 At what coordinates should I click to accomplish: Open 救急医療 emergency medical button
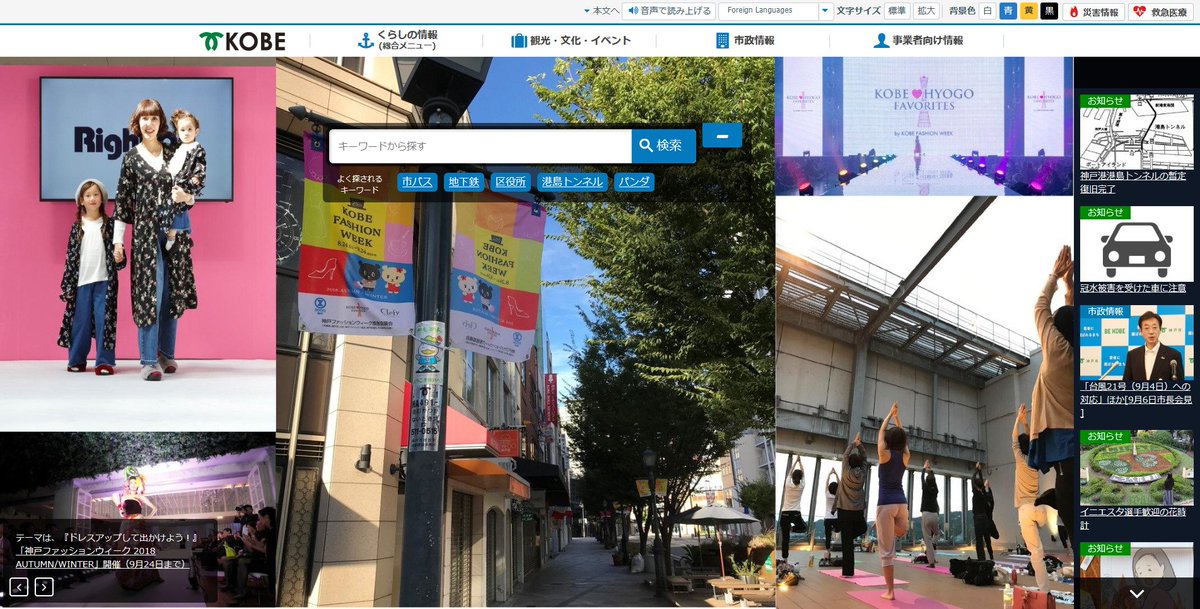coord(1162,12)
